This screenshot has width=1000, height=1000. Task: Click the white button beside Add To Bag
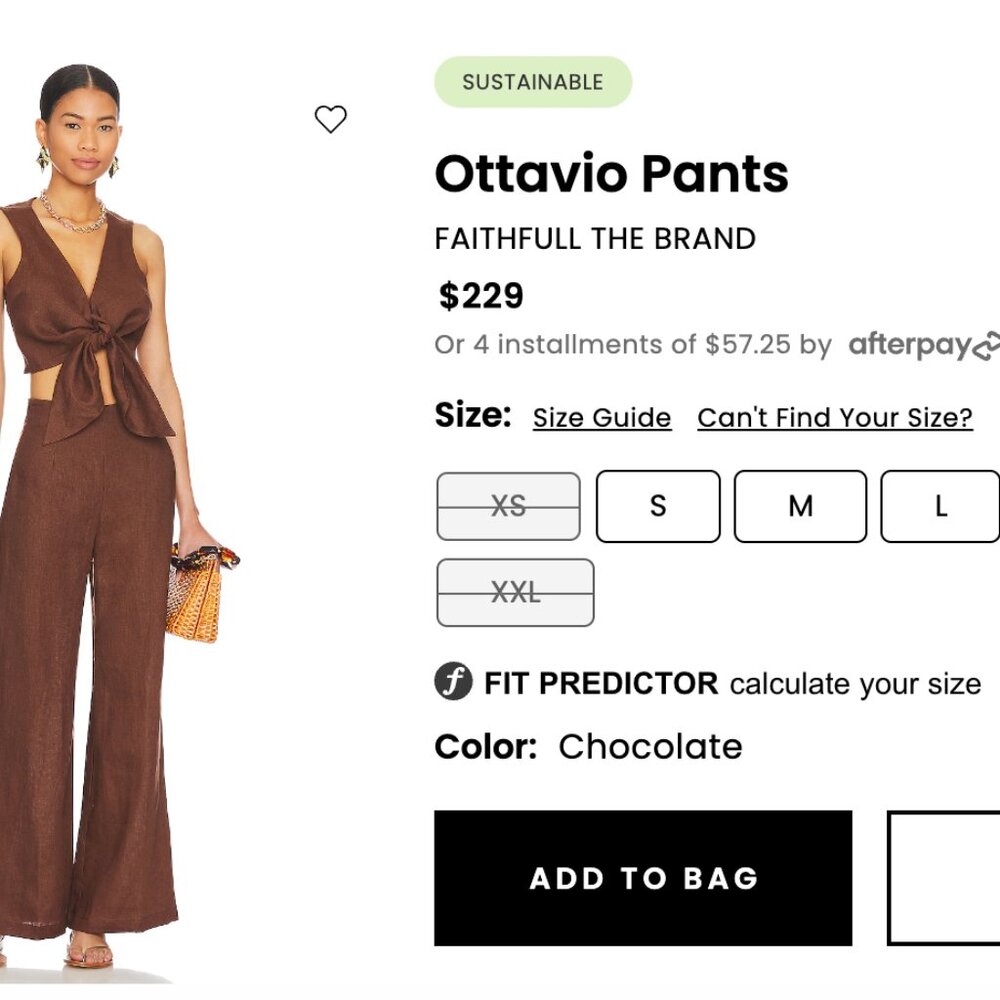point(945,875)
